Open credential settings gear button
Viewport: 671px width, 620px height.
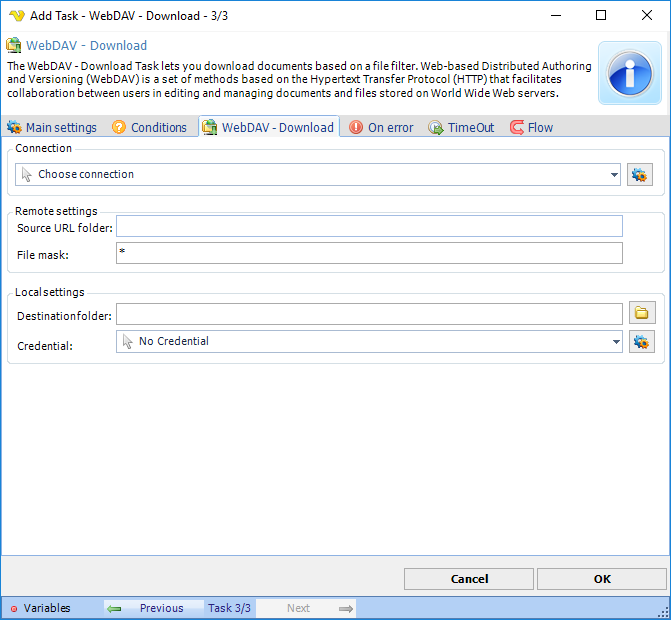pos(641,341)
